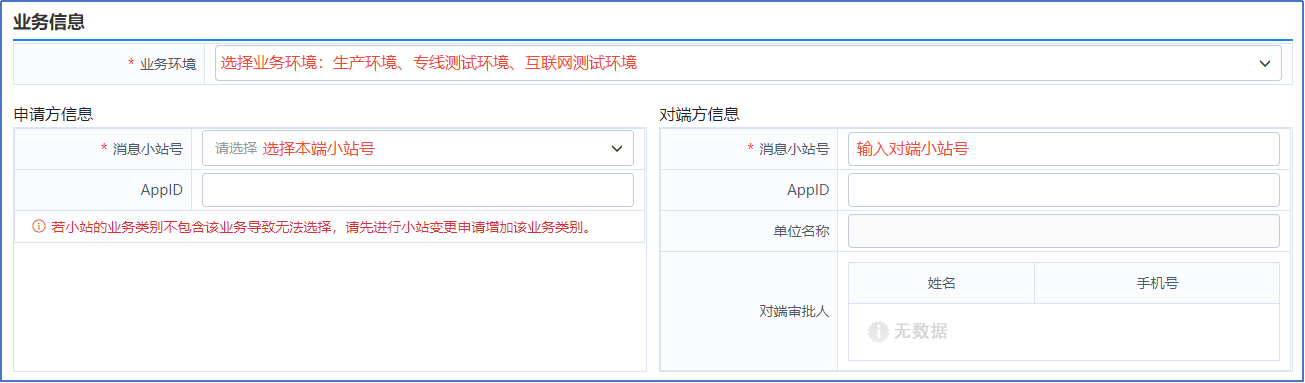Open the 业务环境 dropdown field

tap(748, 63)
